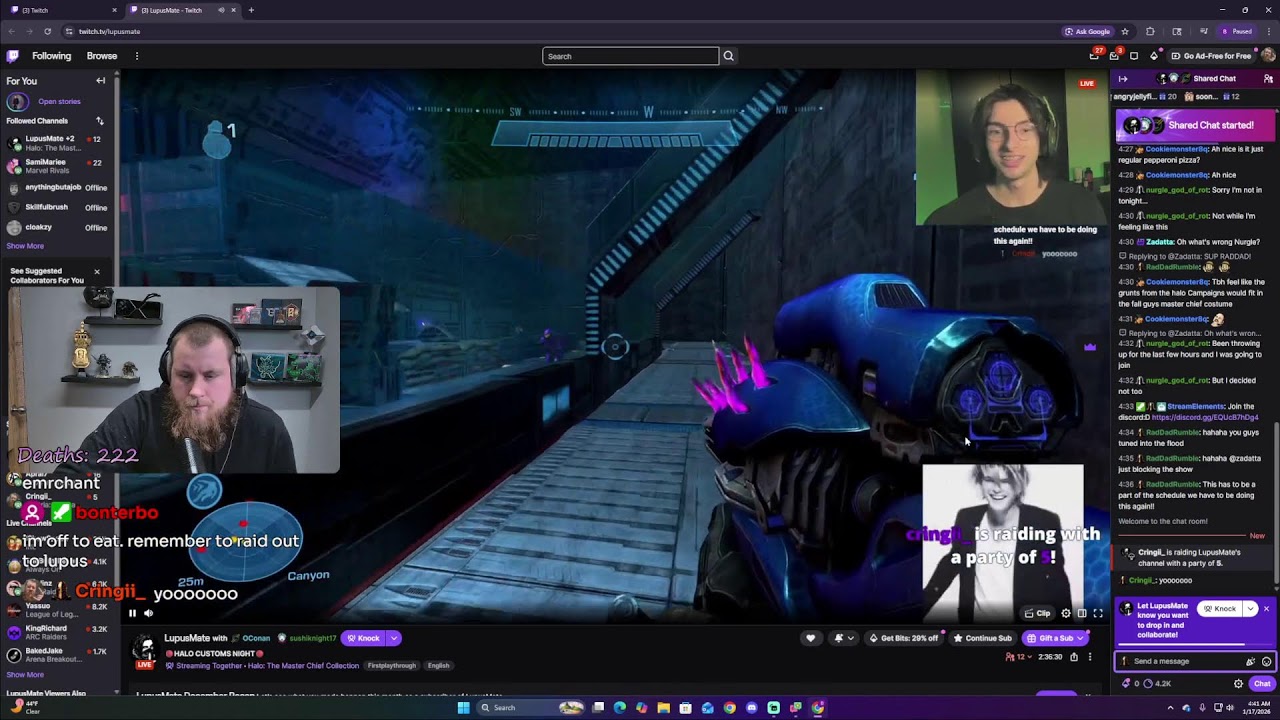Open a new browser tab
The width and height of the screenshot is (1280, 720).
click(251, 10)
